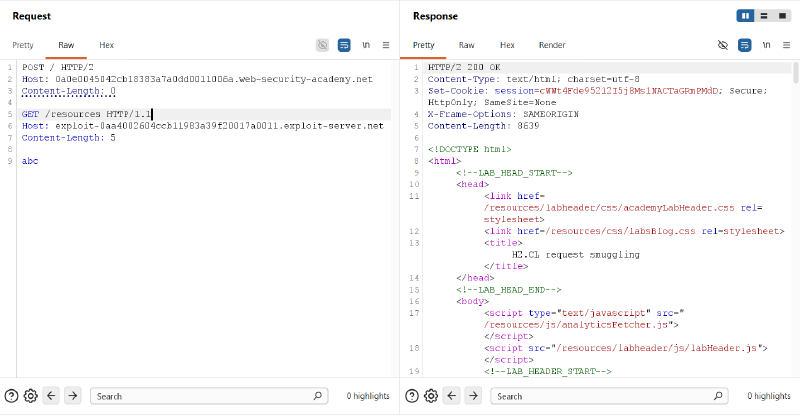
Task: Open search settings gear under Response pane
Action: click(431, 396)
